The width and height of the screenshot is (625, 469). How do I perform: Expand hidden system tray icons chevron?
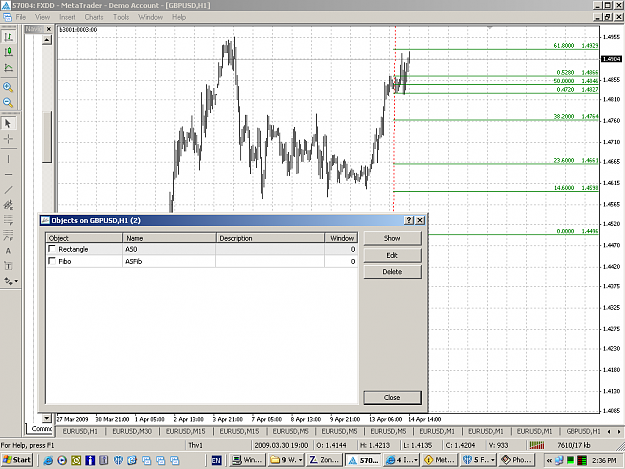549,461
